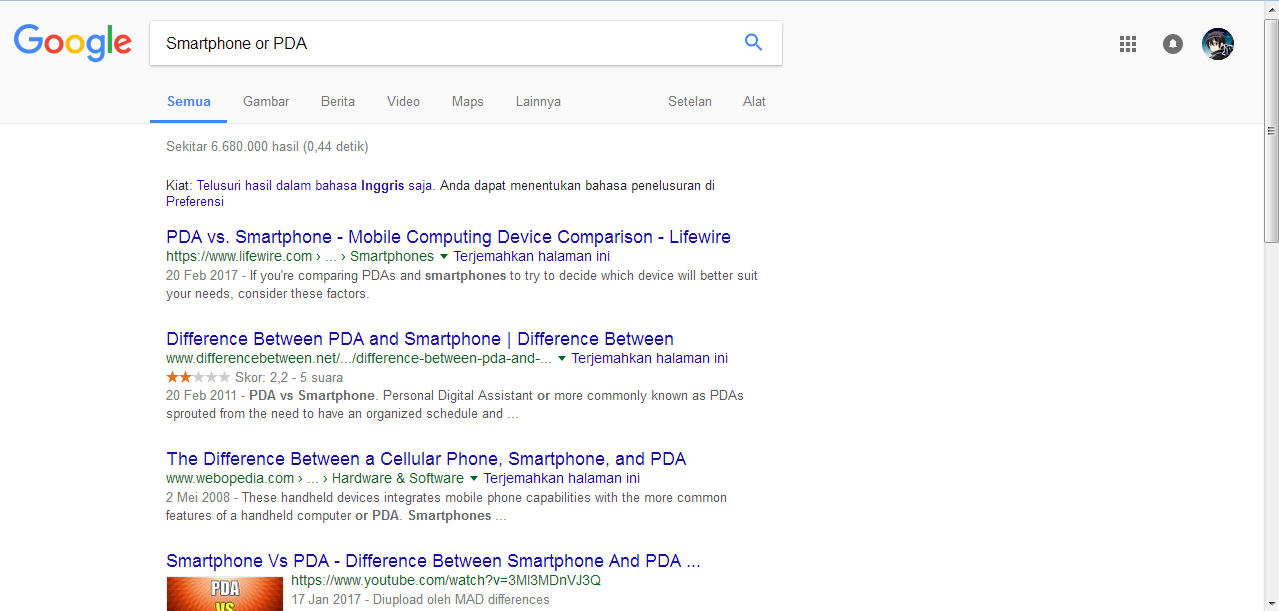1279x611 pixels.
Task: Click the YouTube video thumbnail
Action: 225,593
